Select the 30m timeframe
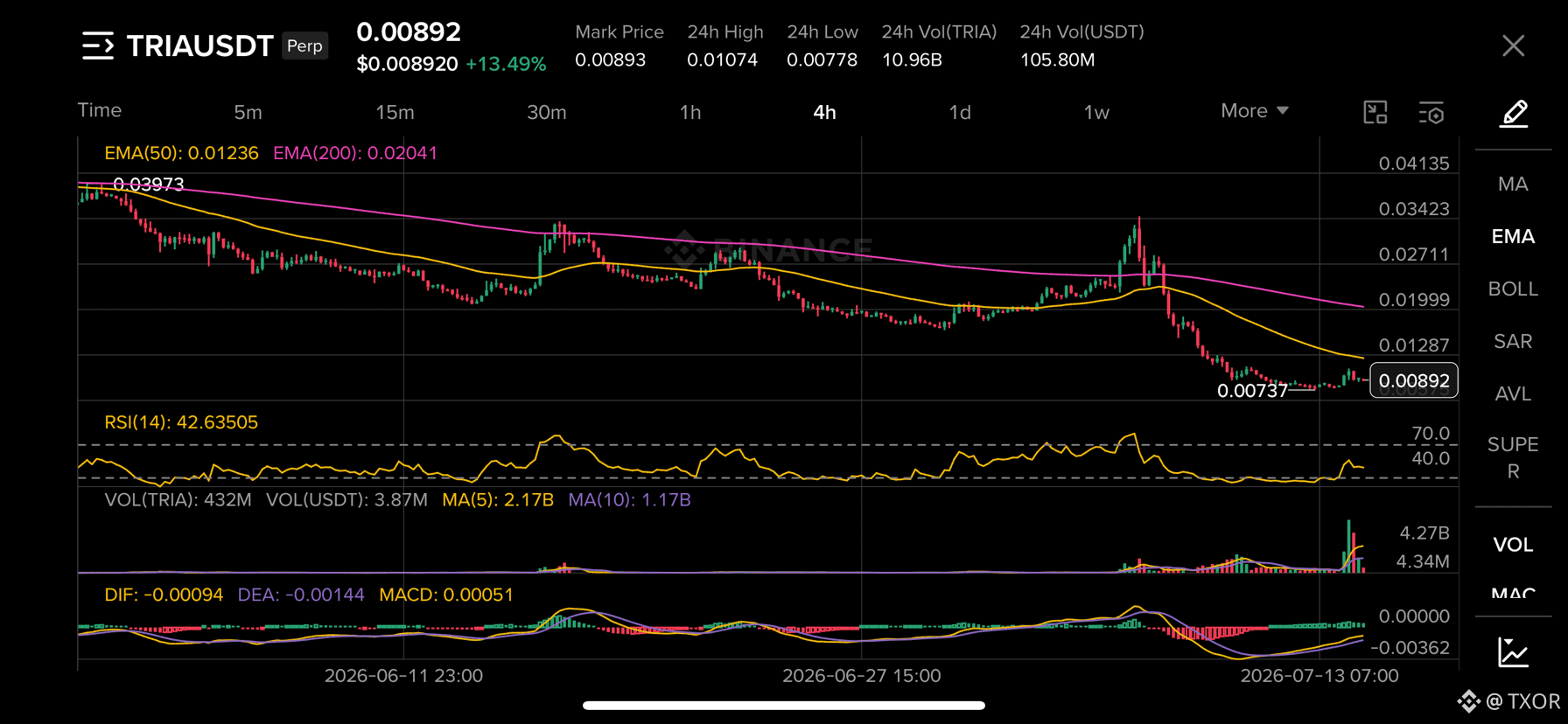The height and width of the screenshot is (724, 1568). pyautogui.click(x=546, y=112)
